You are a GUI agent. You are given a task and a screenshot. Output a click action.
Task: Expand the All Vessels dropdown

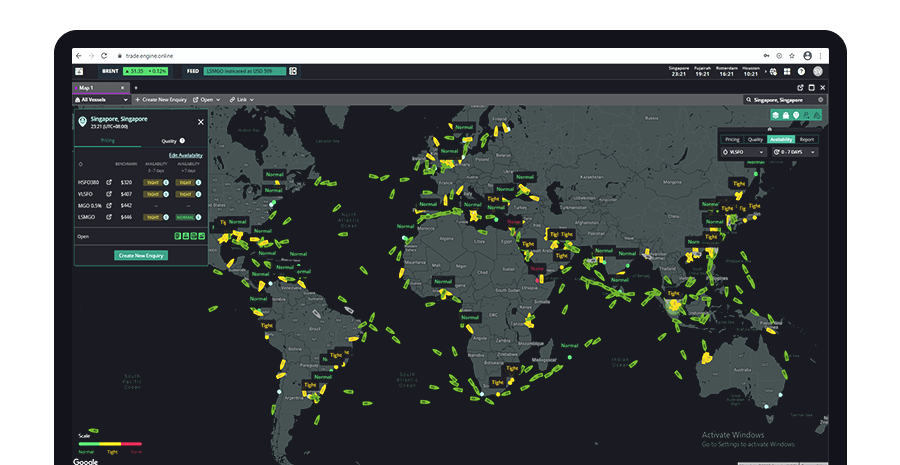tap(103, 100)
